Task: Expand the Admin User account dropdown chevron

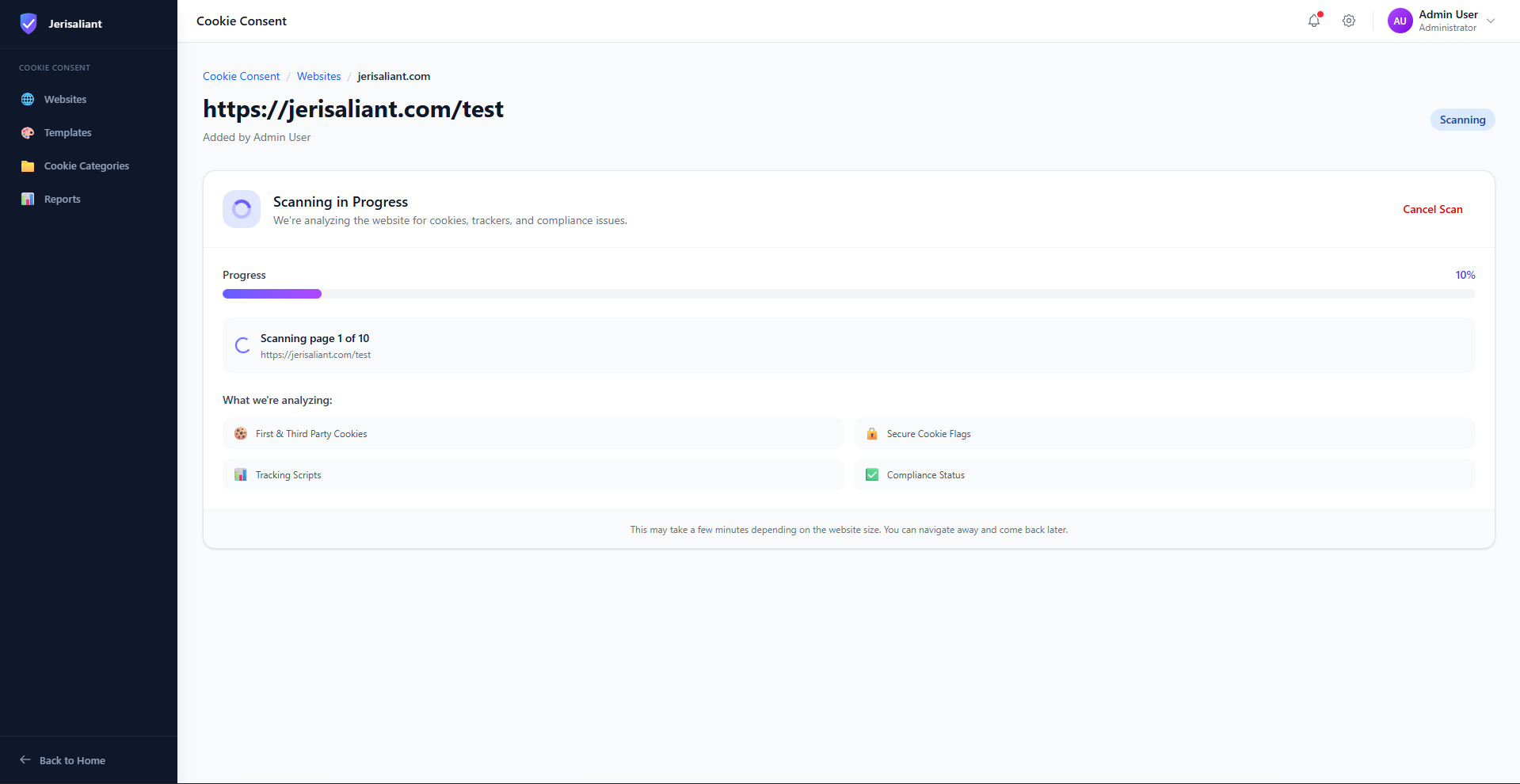Action: point(1491,21)
